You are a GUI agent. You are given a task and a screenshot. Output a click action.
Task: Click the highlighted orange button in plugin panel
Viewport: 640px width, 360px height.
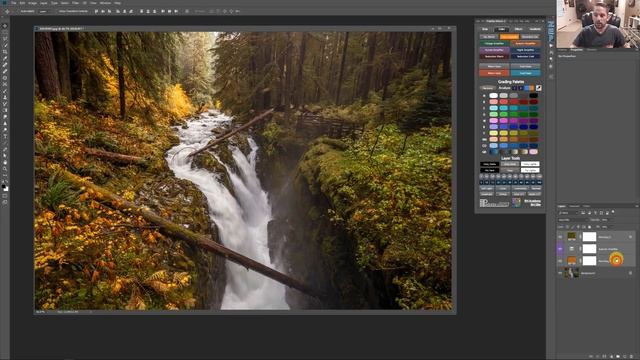tap(509, 36)
